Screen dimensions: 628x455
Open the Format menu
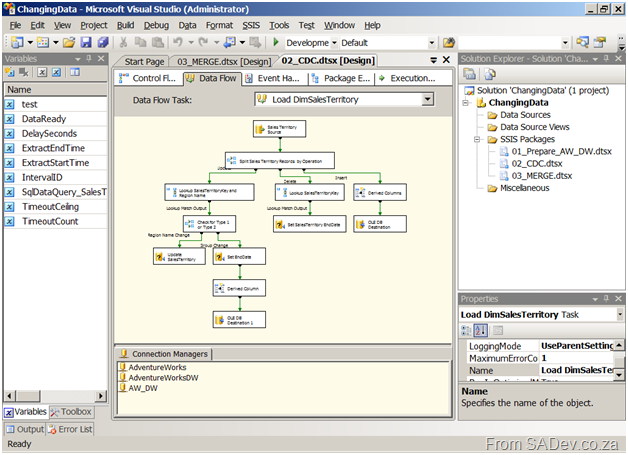[219, 25]
